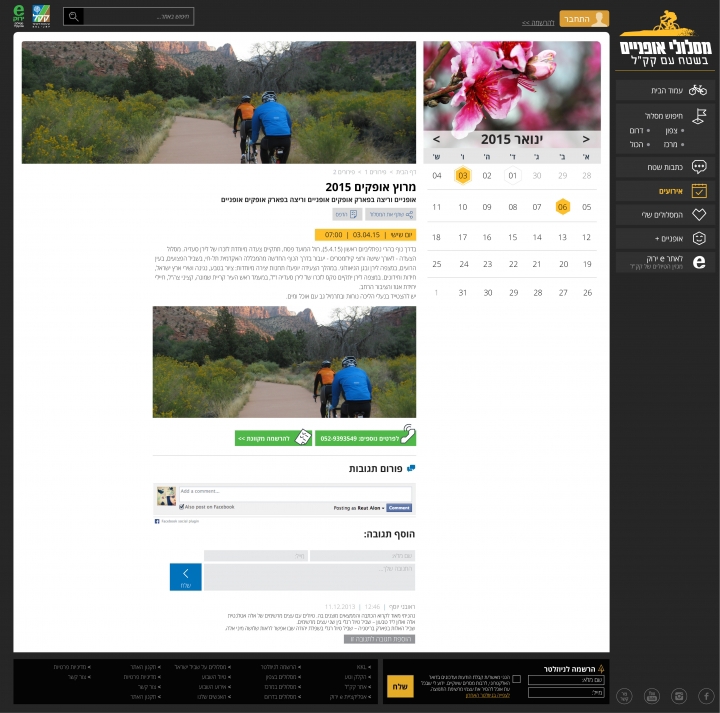The image size is (720, 713).
Task: Go to previous month with left calendar arrow
Action: pyautogui.click(x=436, y=139)
